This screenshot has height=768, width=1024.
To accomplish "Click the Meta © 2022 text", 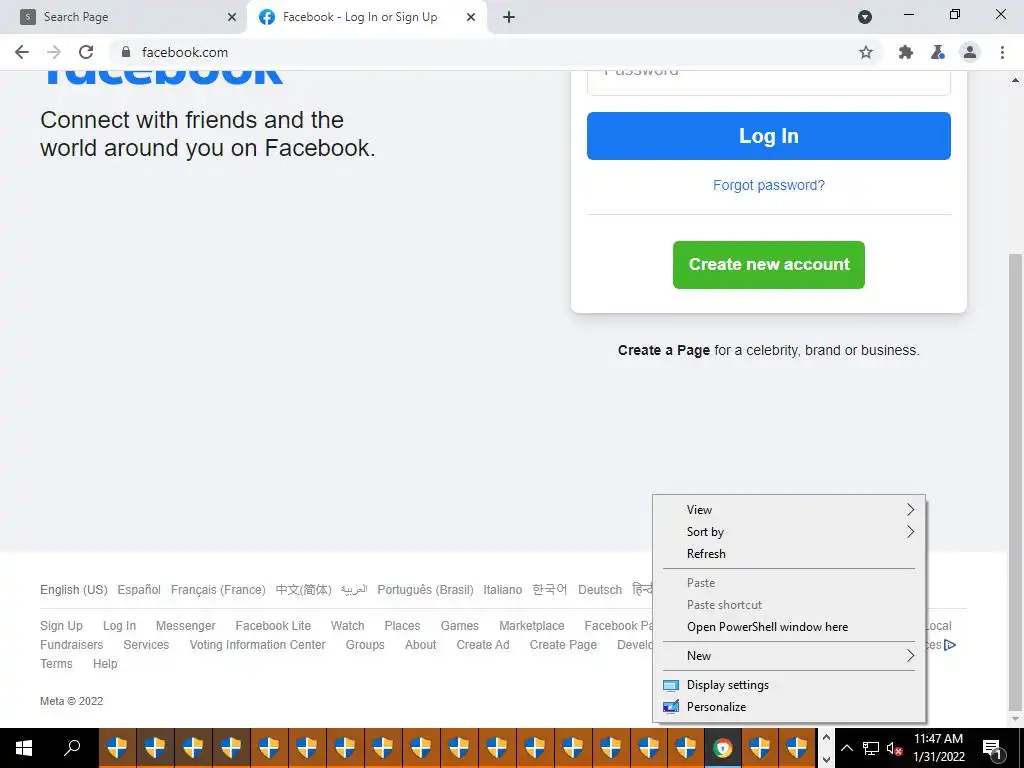I will pyautogui.click(x=71, y=701).
